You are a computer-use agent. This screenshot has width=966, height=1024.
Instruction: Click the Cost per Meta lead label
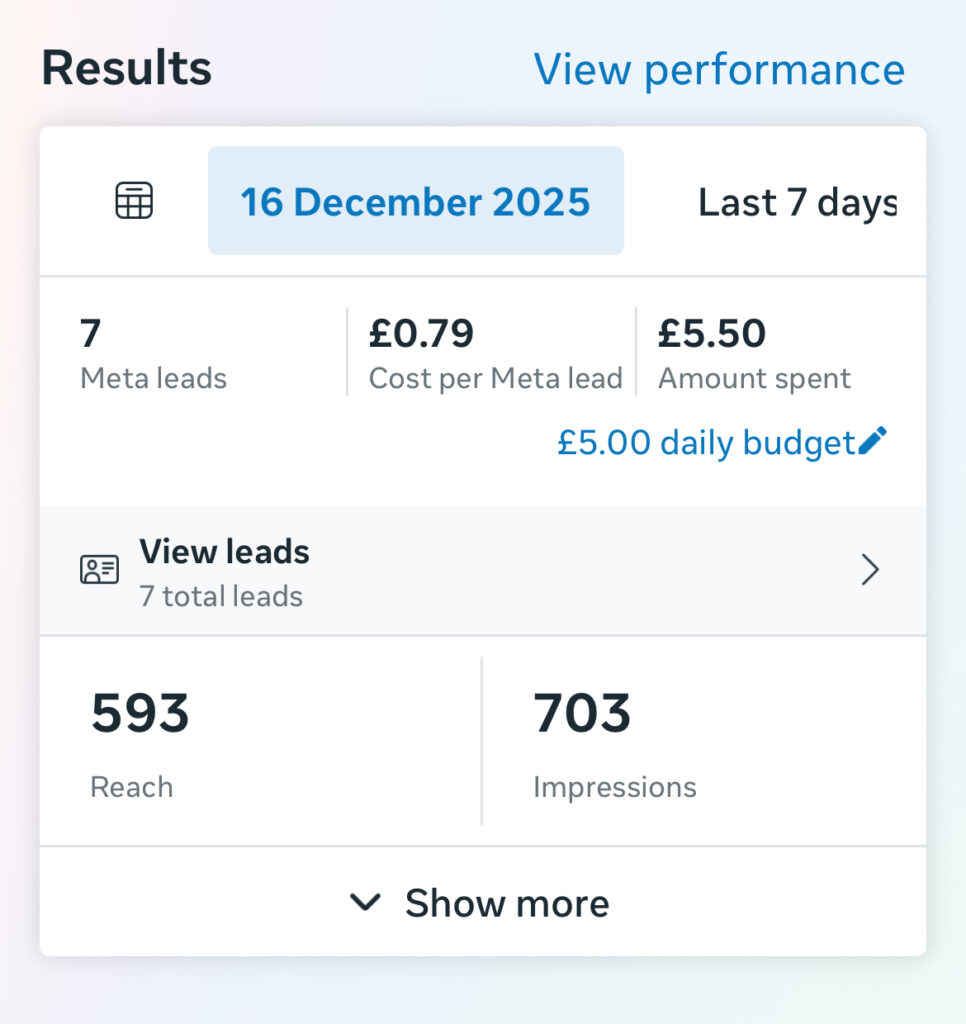[x=495, y=378]
